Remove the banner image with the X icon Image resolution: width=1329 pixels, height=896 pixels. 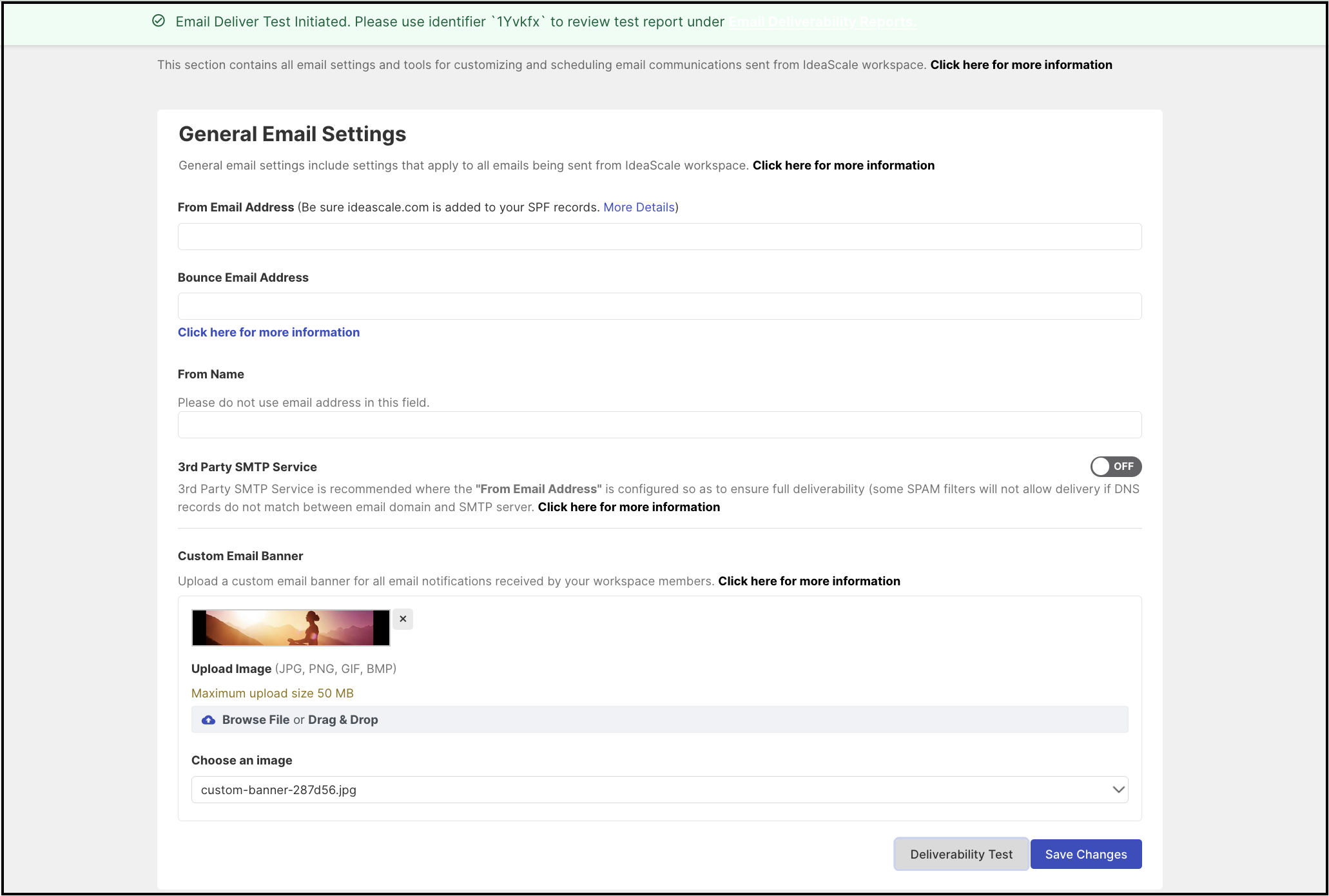(x=403, y=619)
